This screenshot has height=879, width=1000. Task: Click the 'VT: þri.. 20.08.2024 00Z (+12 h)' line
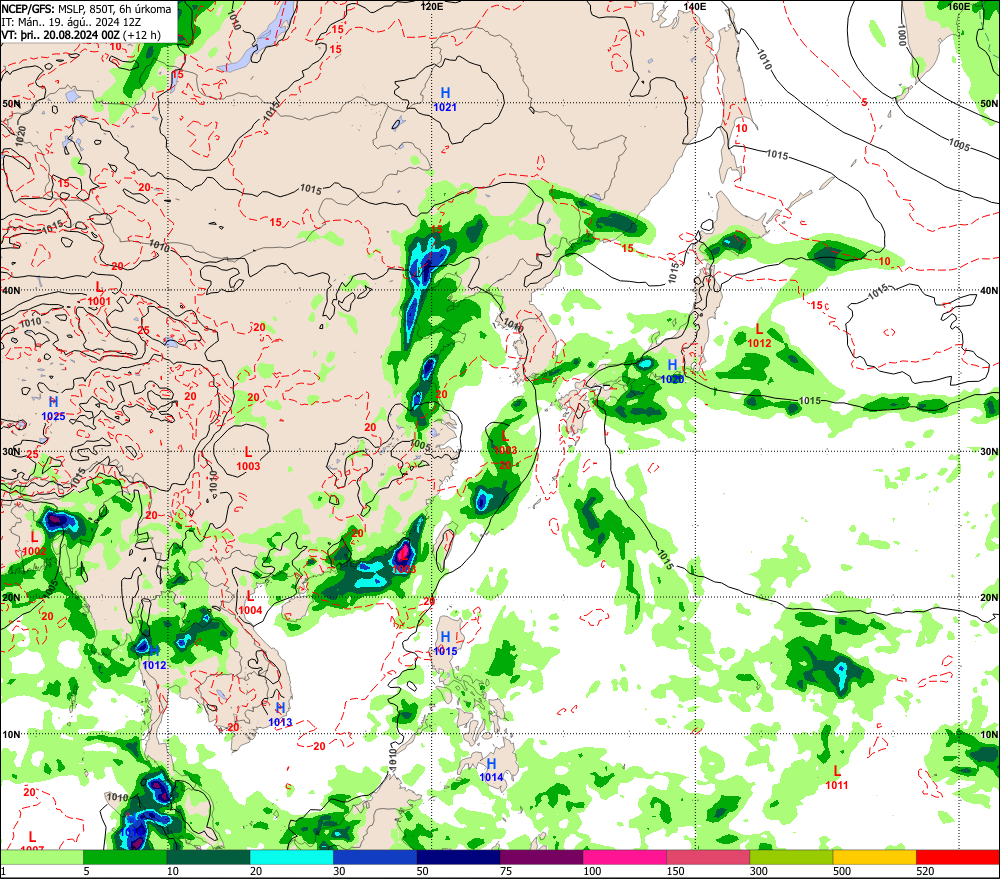[x=81, y=35]
